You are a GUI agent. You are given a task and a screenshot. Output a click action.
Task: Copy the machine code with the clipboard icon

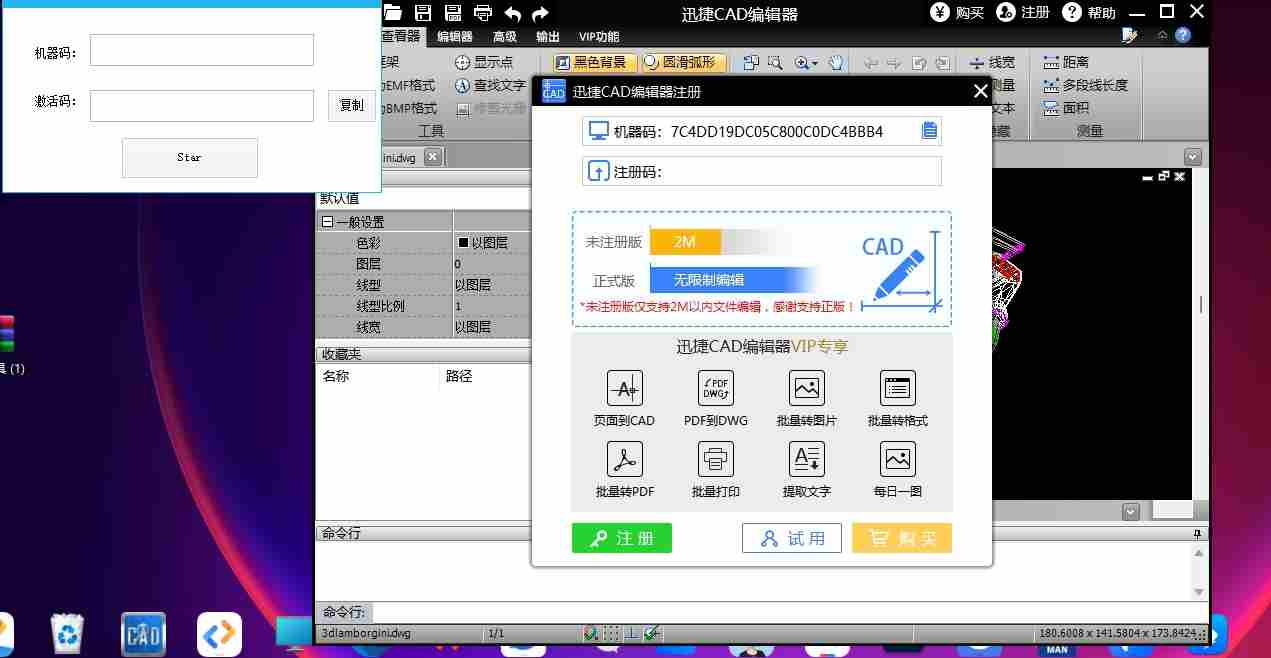click(x=929, y=131)
